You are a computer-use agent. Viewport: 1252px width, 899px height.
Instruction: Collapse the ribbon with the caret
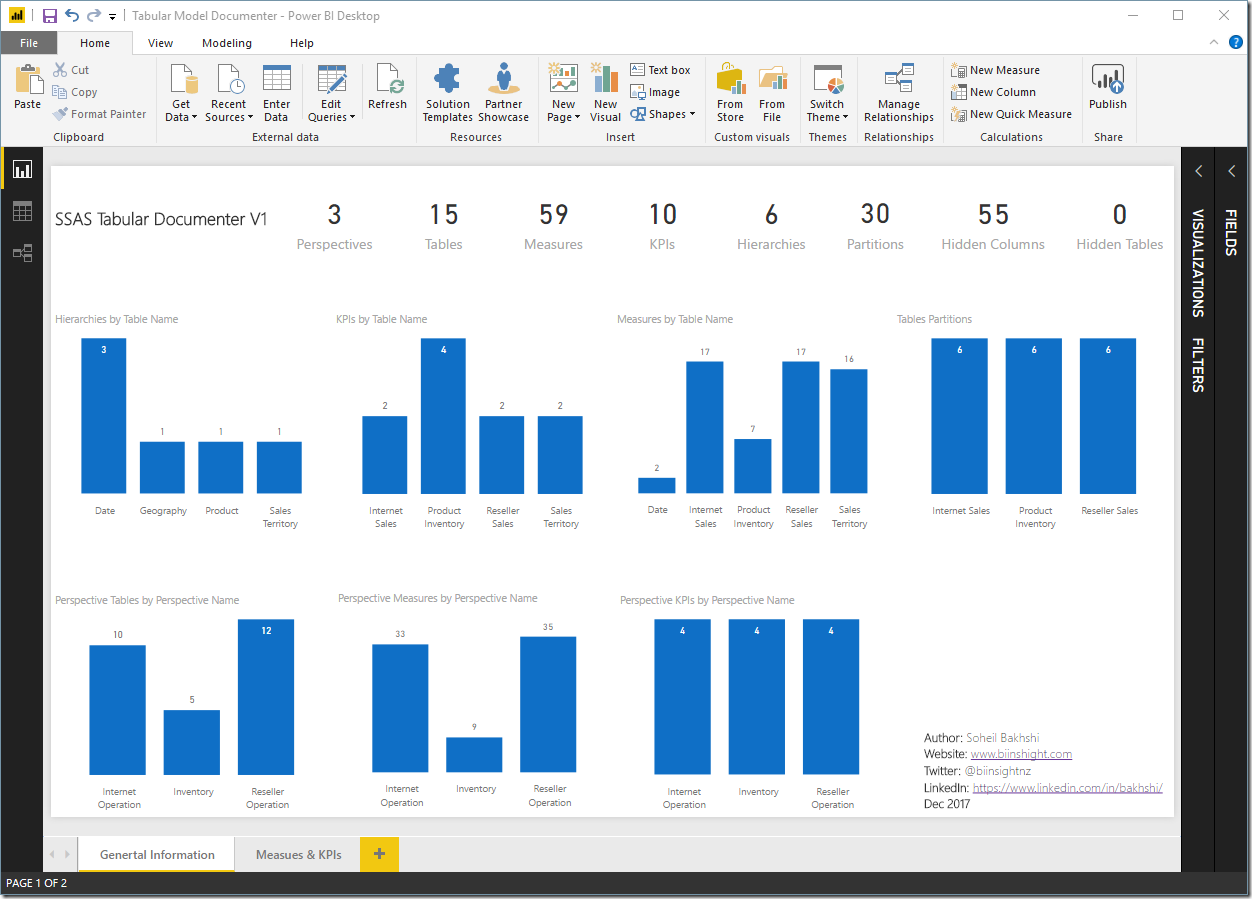coord(1214,43)
